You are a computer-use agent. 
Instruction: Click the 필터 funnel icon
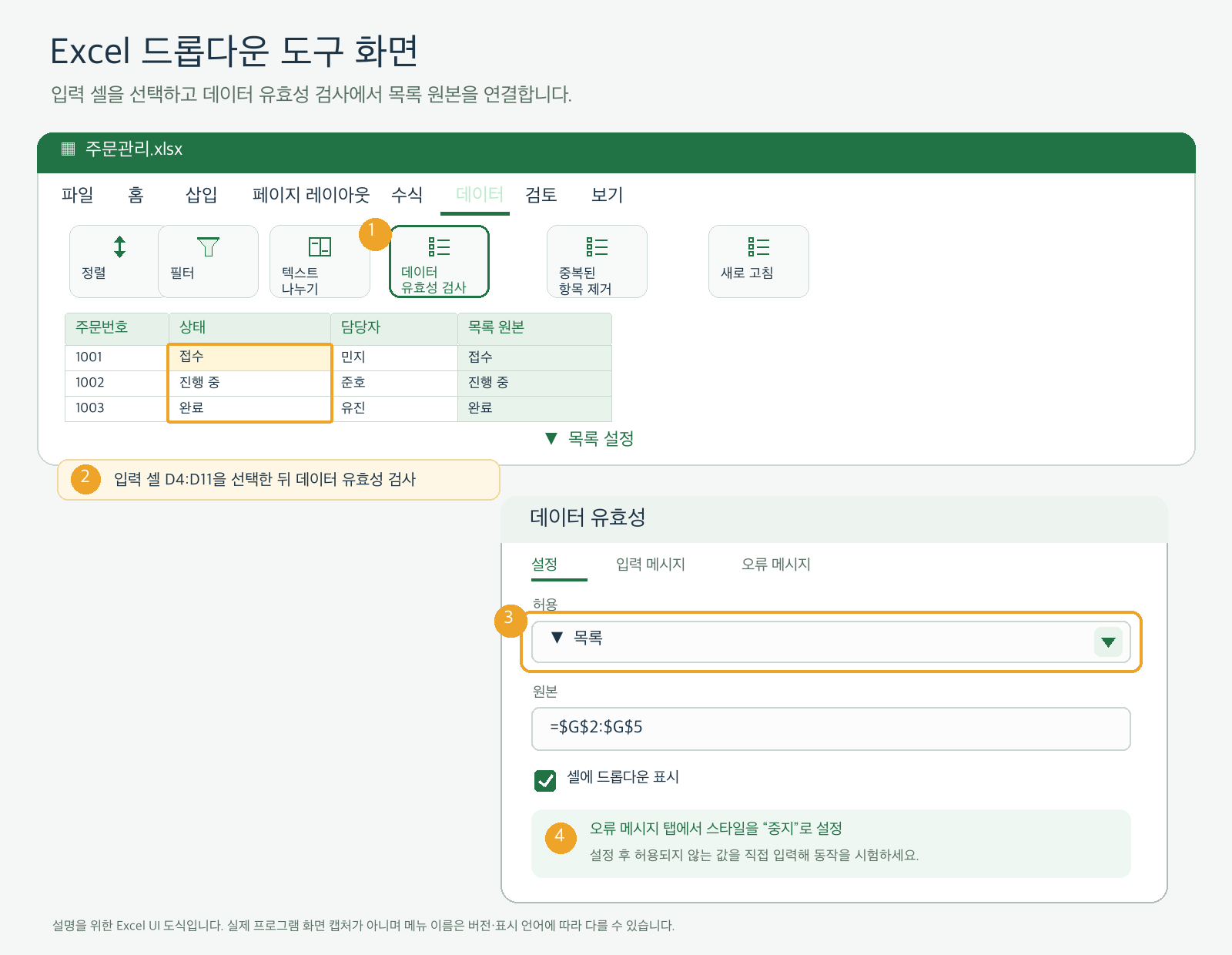[x=208, y=247]
